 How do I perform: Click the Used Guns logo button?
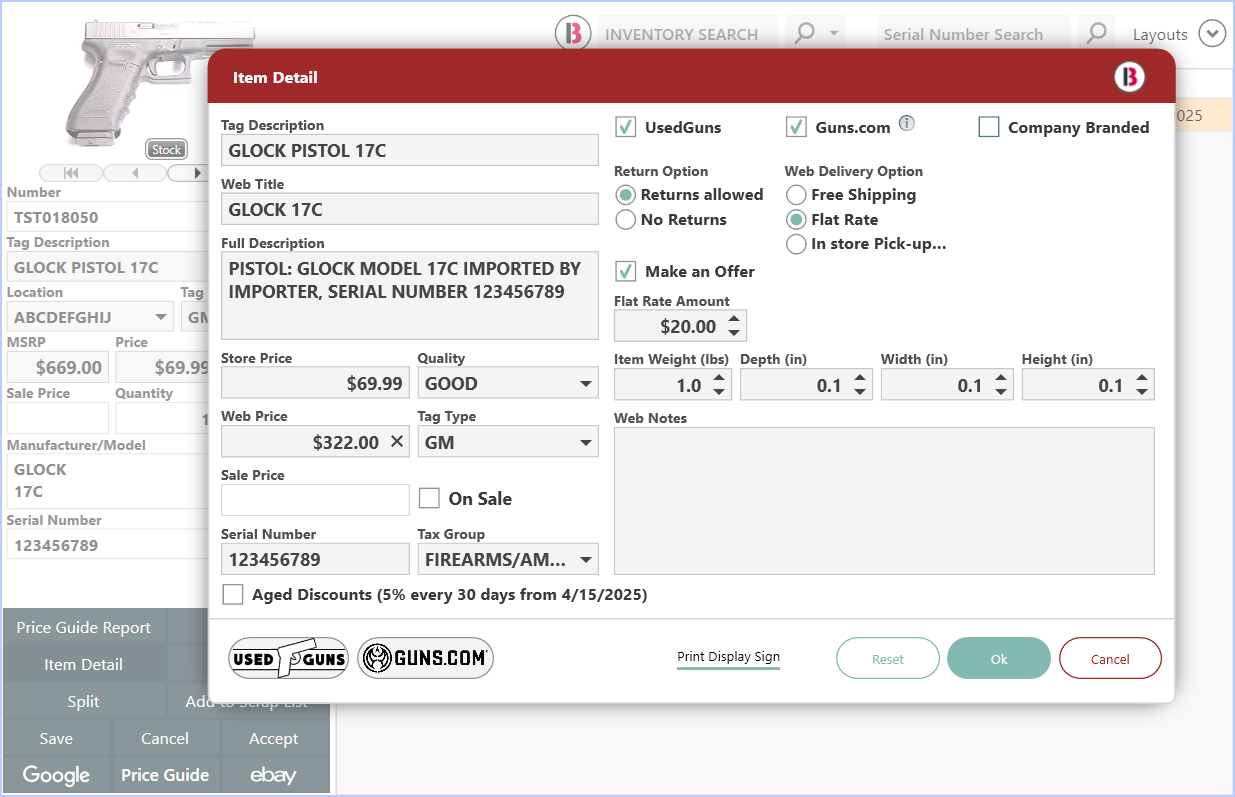(x=288, y=658)
